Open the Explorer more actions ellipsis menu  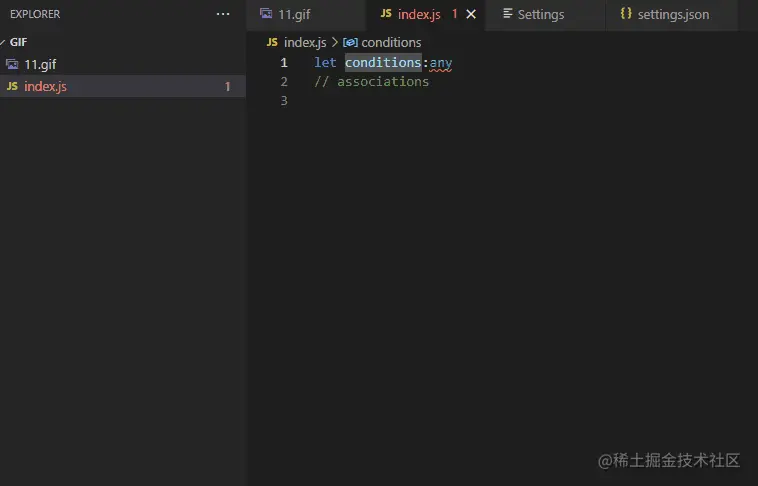(x=223, y=14)
